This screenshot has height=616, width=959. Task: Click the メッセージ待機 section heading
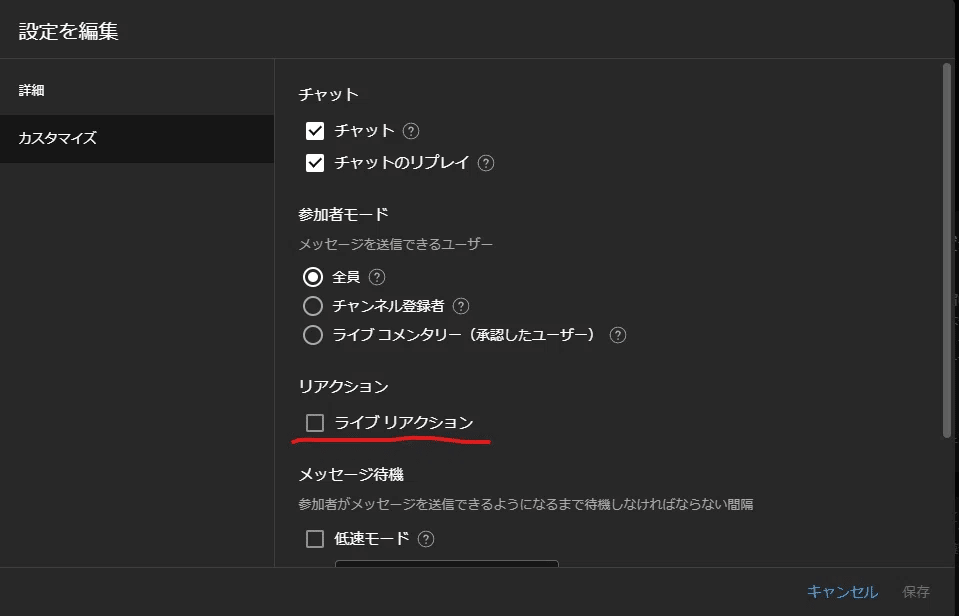351,475
